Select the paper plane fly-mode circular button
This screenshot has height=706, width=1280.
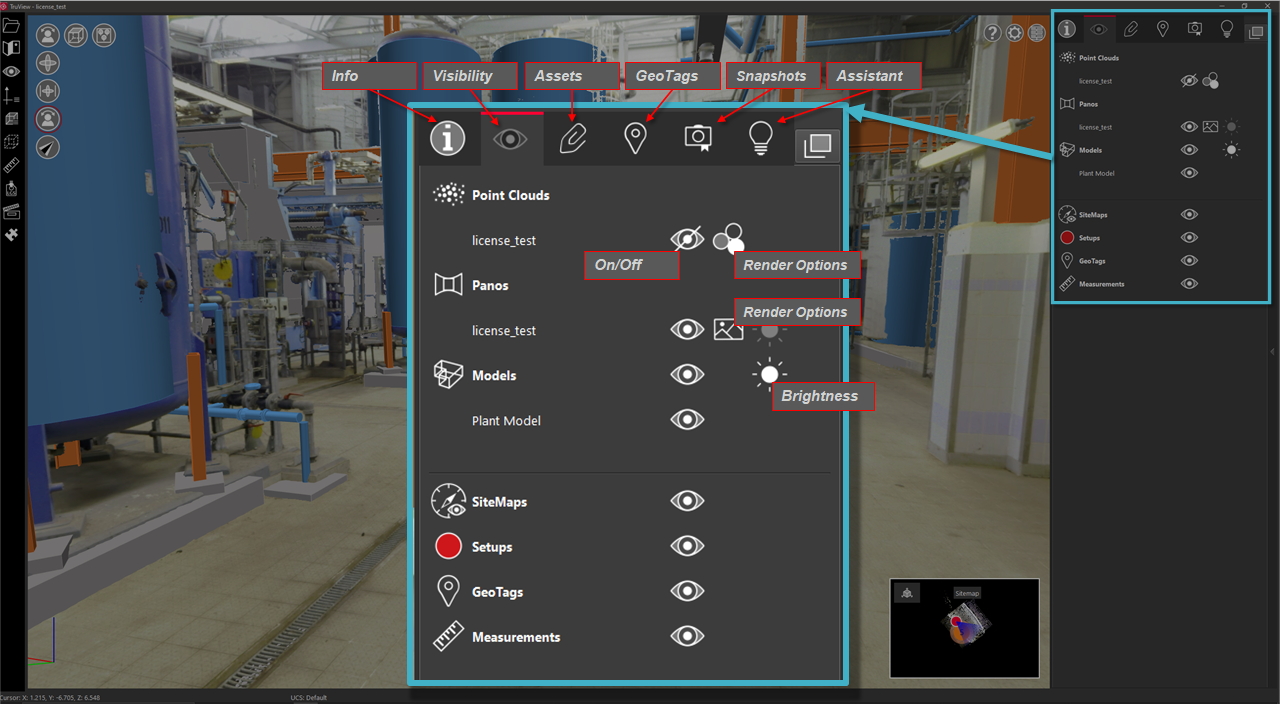(48, 147)
